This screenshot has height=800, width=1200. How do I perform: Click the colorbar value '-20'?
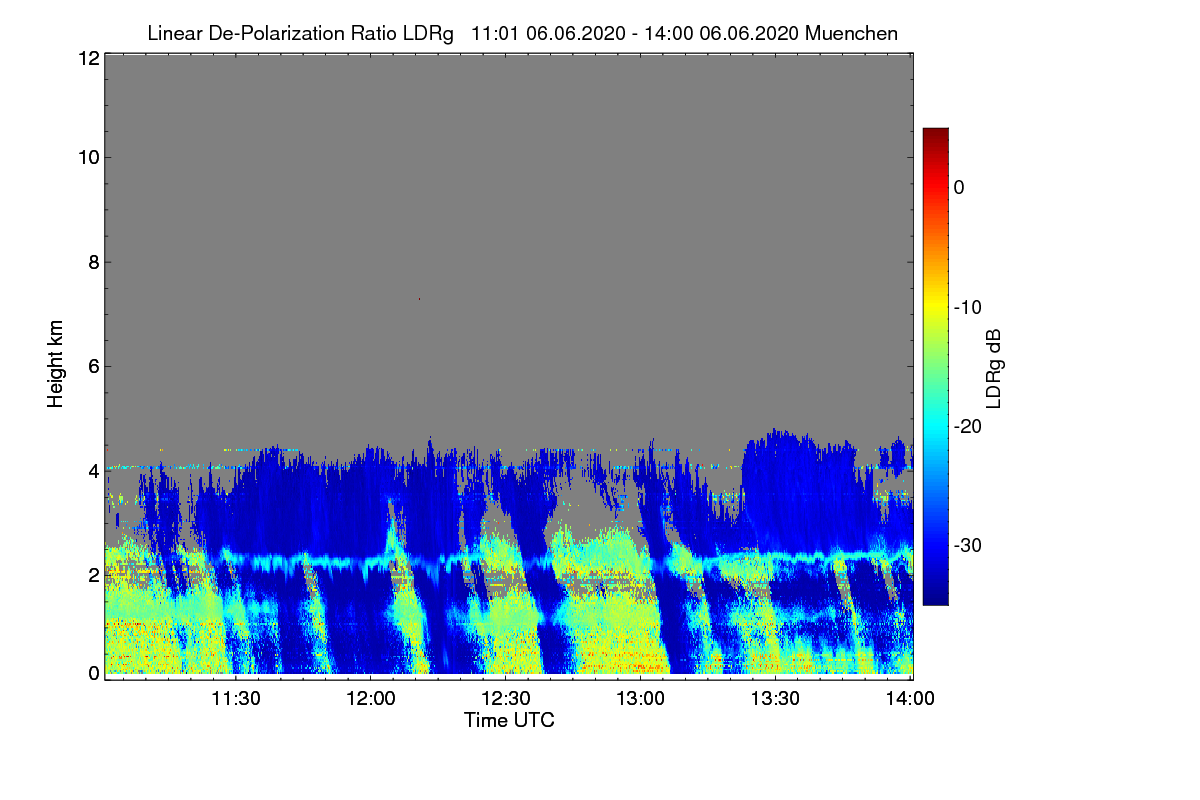[967, 426]
